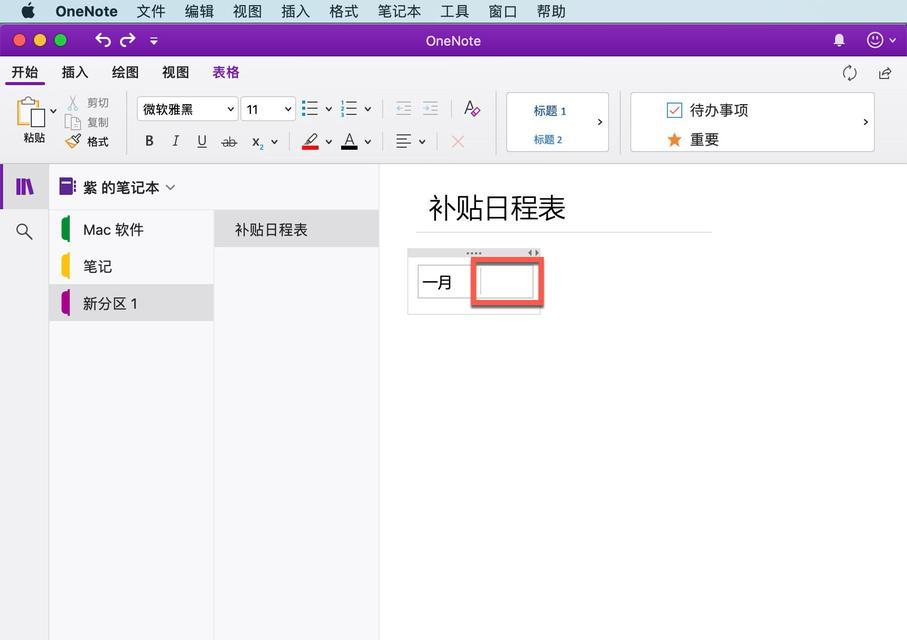The height and width of the screenshot is (640, 907).
Task: Open the font name dropdown 微软雅黑
Action: pyautogui.click(x=187, y=109)
